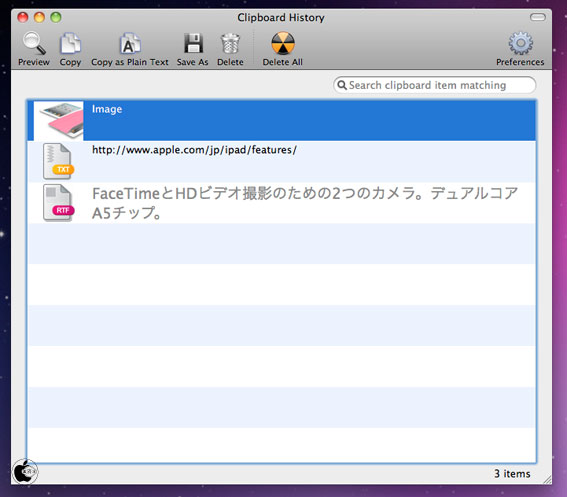Open Preferences via the gear icon
This screenshot has height=497, width=567.
(520, 43)
